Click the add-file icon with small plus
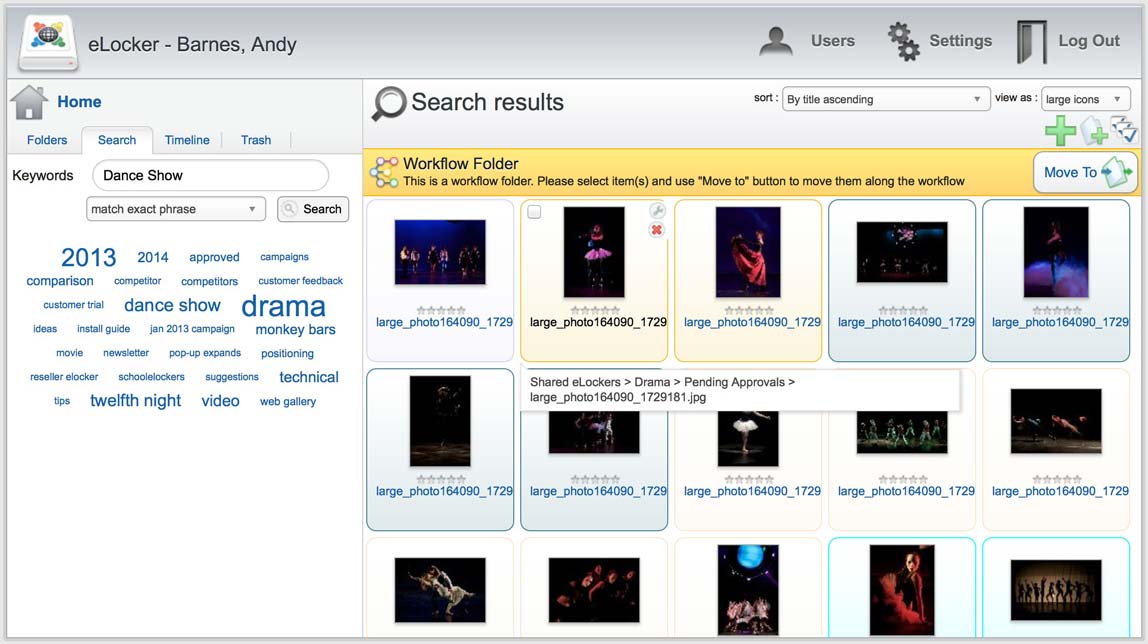Image resolution: width=1148 pixels, height=644 pixels. tap(1093, 131)
